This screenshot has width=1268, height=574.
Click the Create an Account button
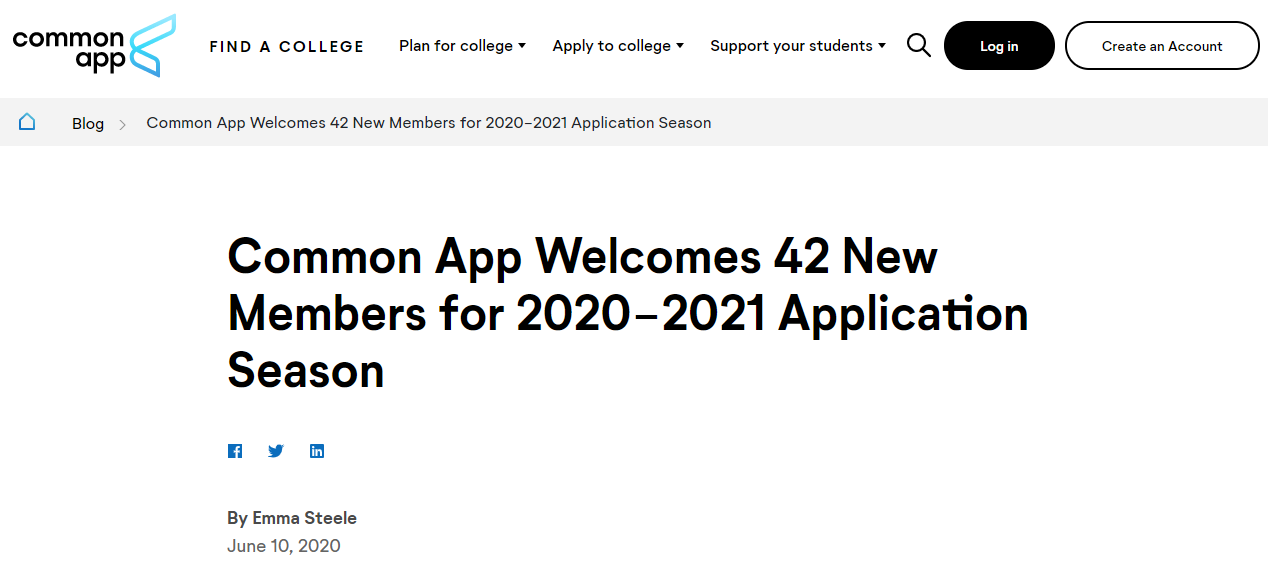tap(1161, 46)
